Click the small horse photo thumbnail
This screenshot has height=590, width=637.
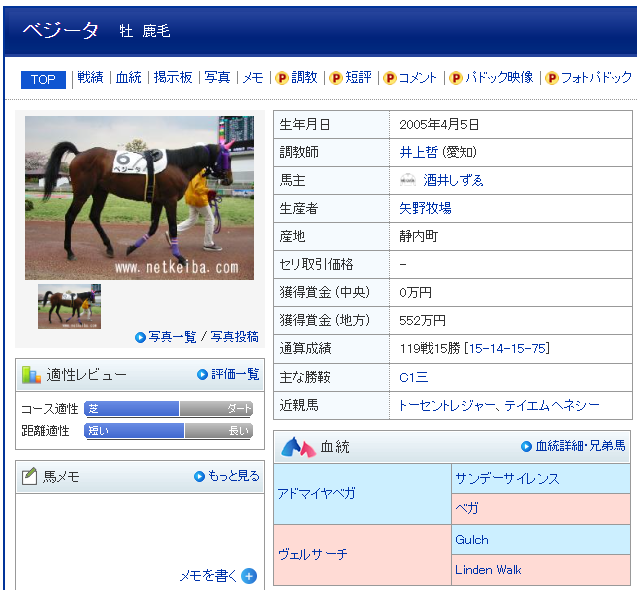69,306
